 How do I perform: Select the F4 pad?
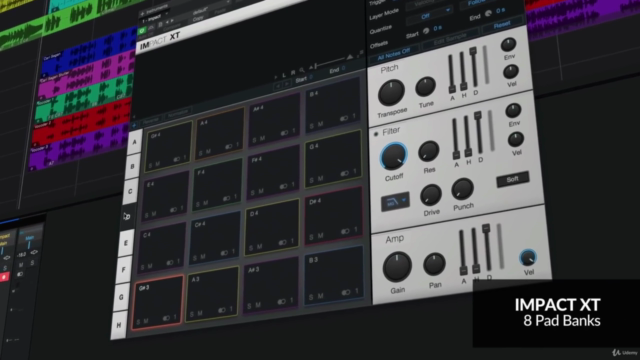tap(218, 186)
